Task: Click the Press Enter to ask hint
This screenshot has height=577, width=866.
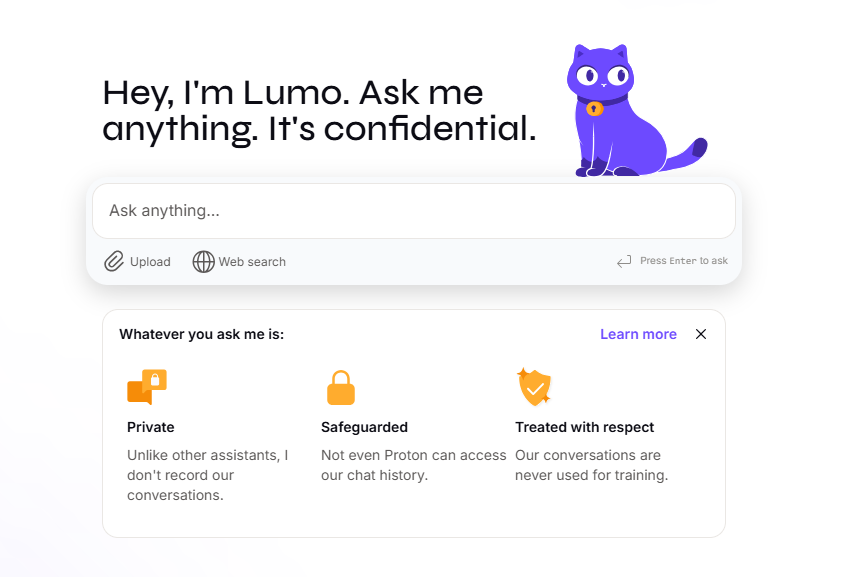Action: point(684,261)
